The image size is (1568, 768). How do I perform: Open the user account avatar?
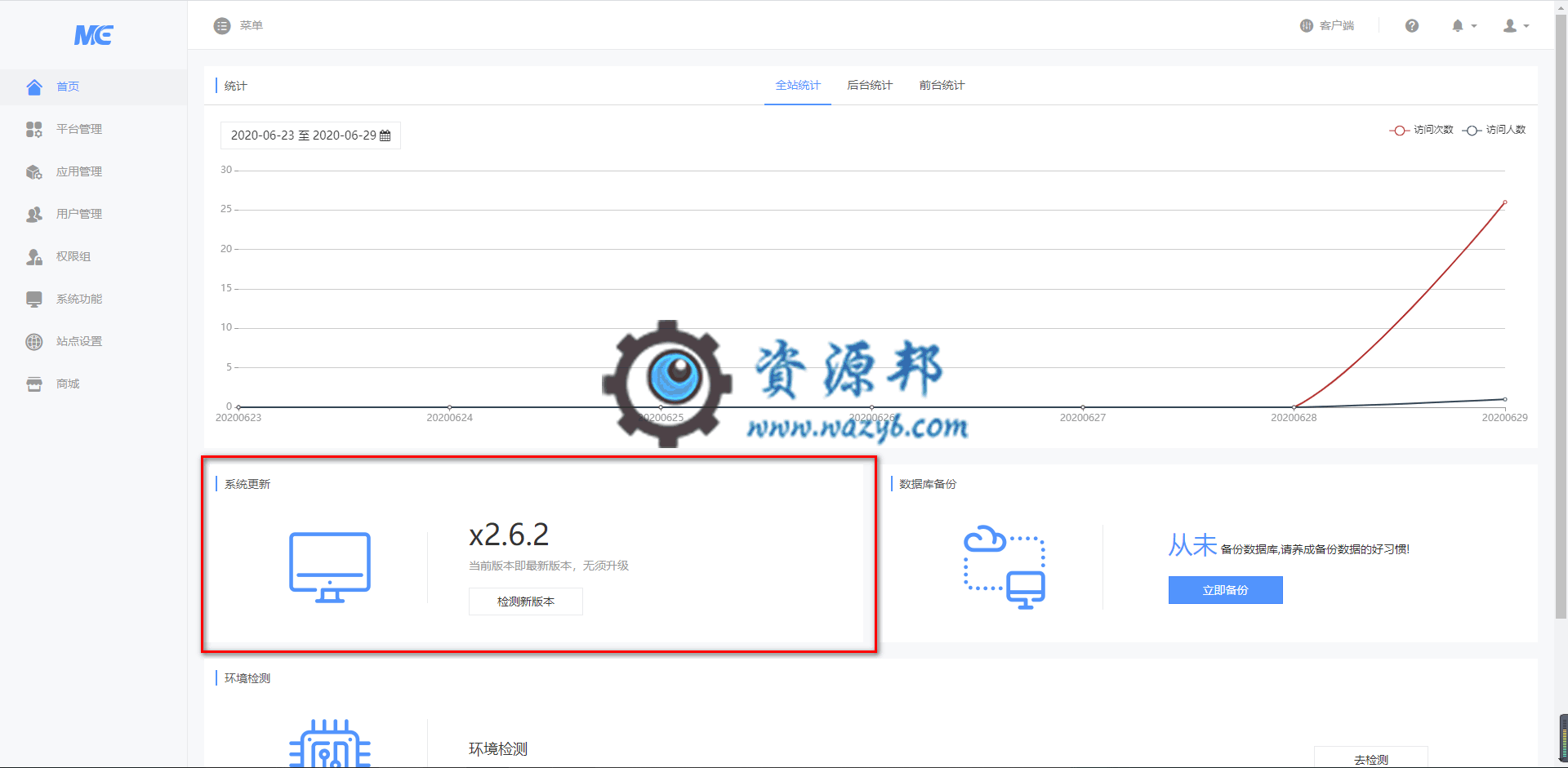(1510, 25)
